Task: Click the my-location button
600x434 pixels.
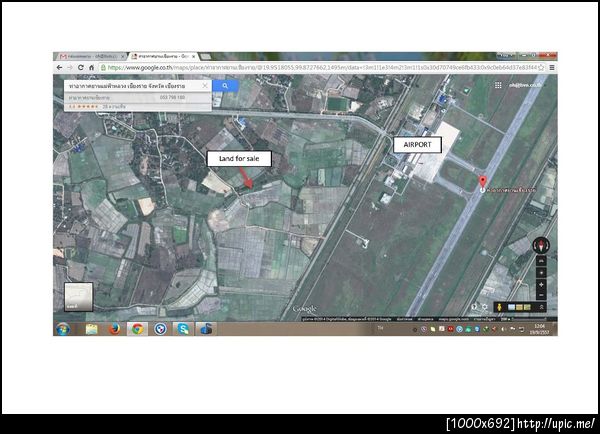Action: point(541,273)
